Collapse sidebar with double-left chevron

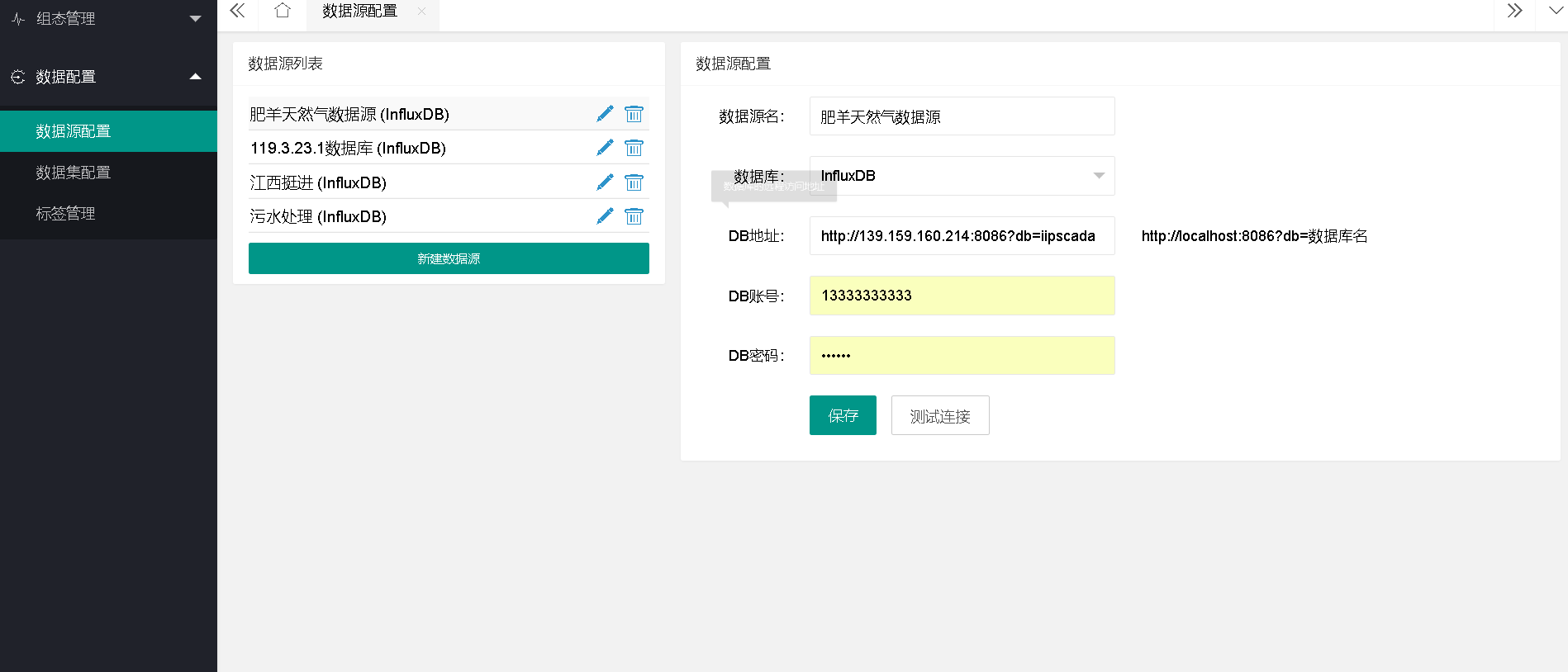click(237, 11)
